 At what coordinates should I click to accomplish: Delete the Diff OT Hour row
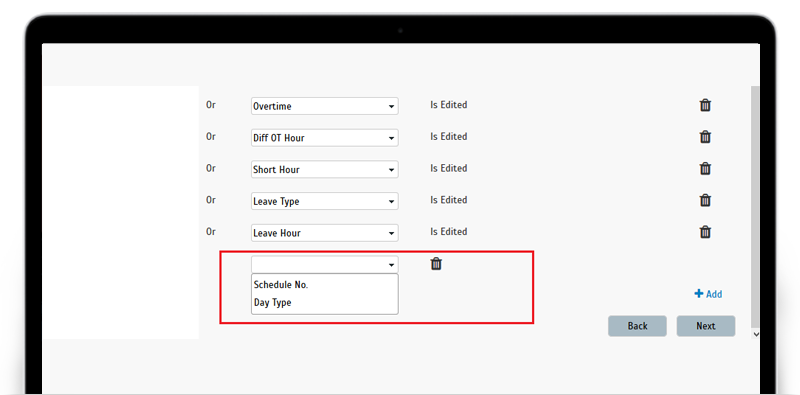tap(705, 137)
